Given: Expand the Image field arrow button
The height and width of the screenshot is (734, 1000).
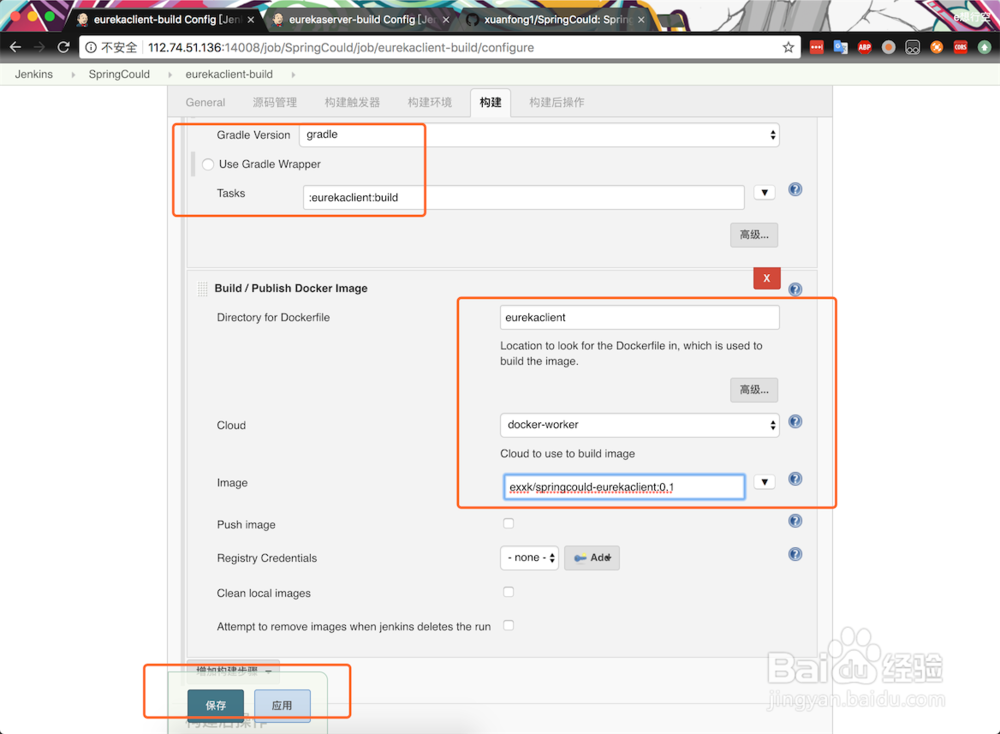Looking at the screenshot, I should click(x=764, y=482).
